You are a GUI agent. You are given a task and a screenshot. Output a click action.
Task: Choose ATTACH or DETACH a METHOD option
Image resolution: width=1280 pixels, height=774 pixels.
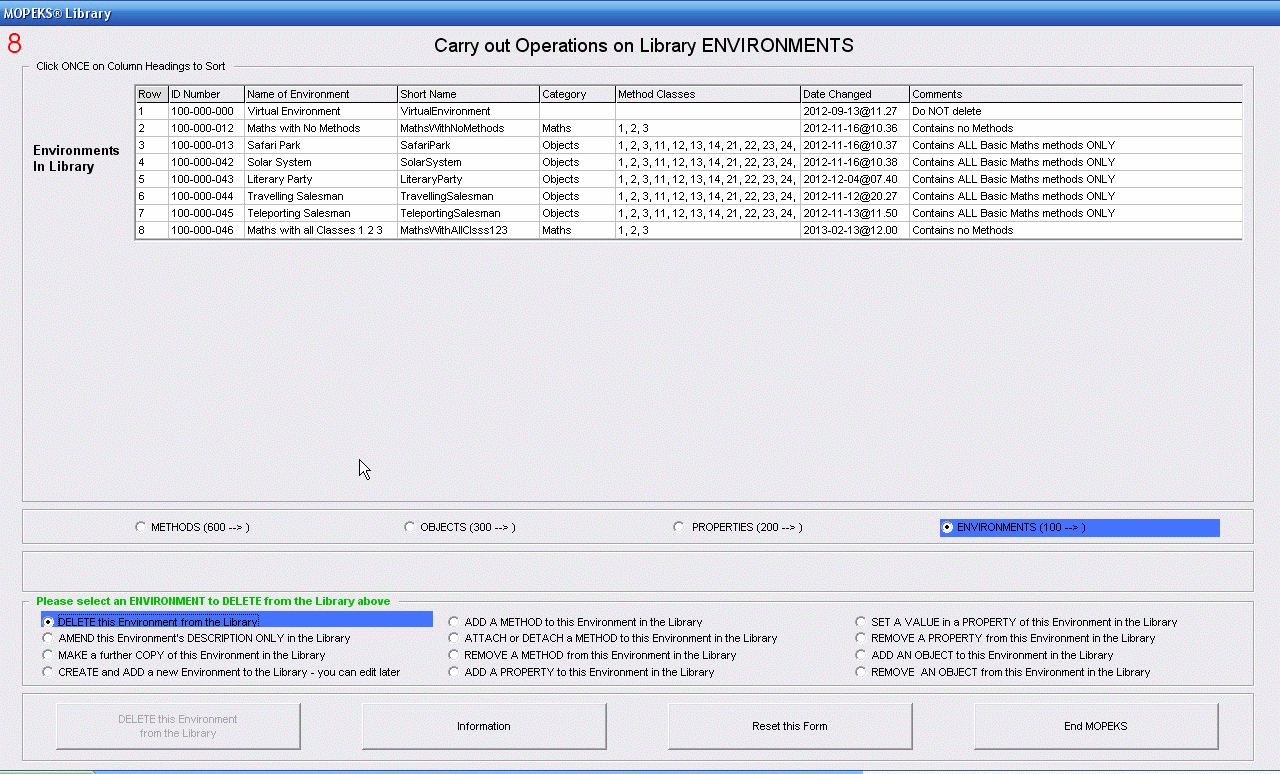point(455,638)
